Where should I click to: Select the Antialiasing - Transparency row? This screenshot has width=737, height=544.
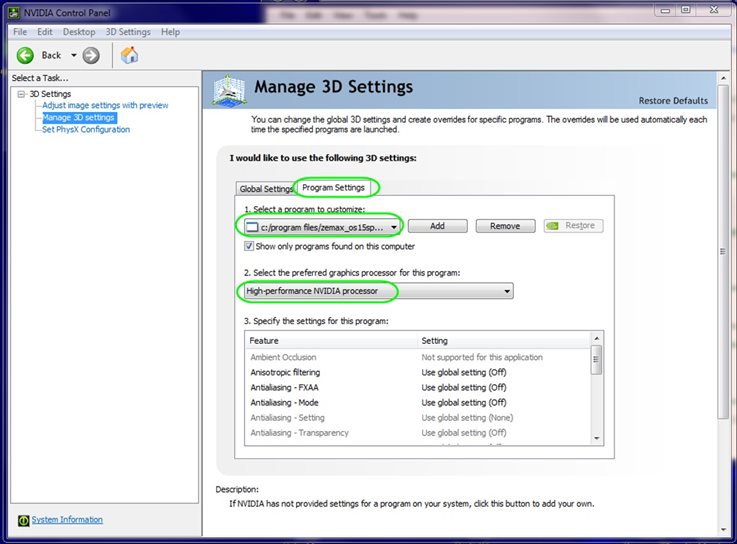coord(417,433)
